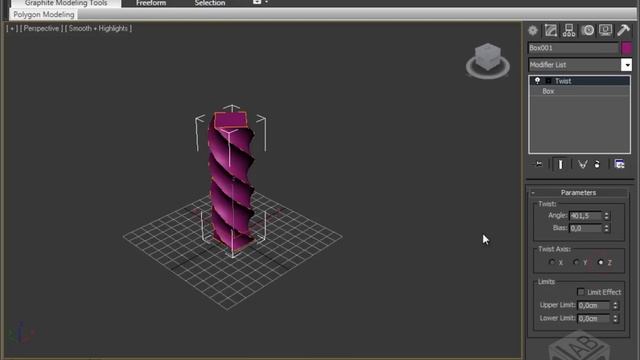Toggle Show End Result icon

(x=560, y=164)
